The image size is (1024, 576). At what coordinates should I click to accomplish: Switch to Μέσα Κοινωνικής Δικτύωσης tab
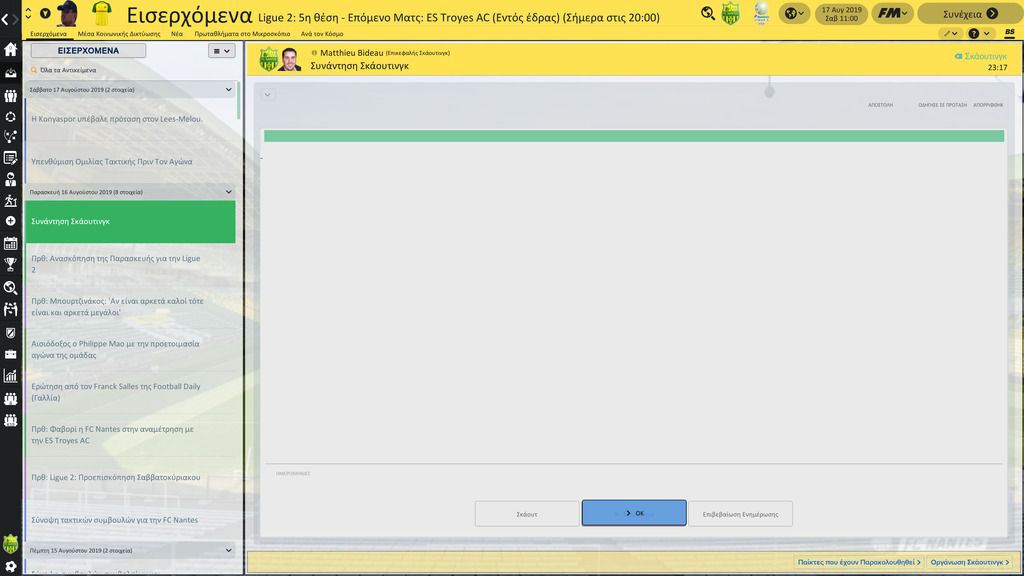(x=119, y=33)
